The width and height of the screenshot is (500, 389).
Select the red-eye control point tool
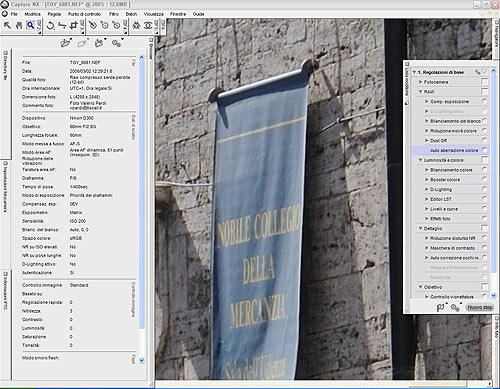pyautogui.click(x=148, y=25)
